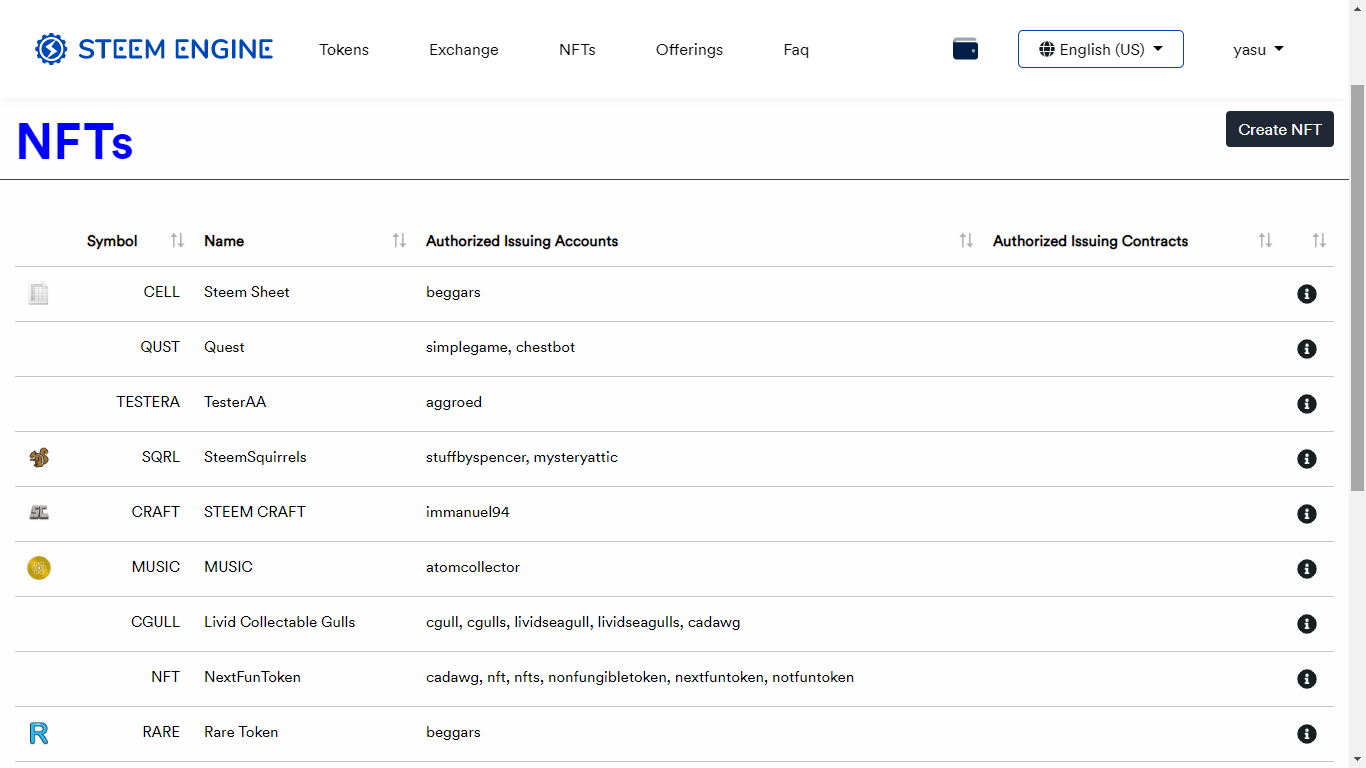
Task: Click the MUSIC gold coin icon
Action: coord(39,568)
